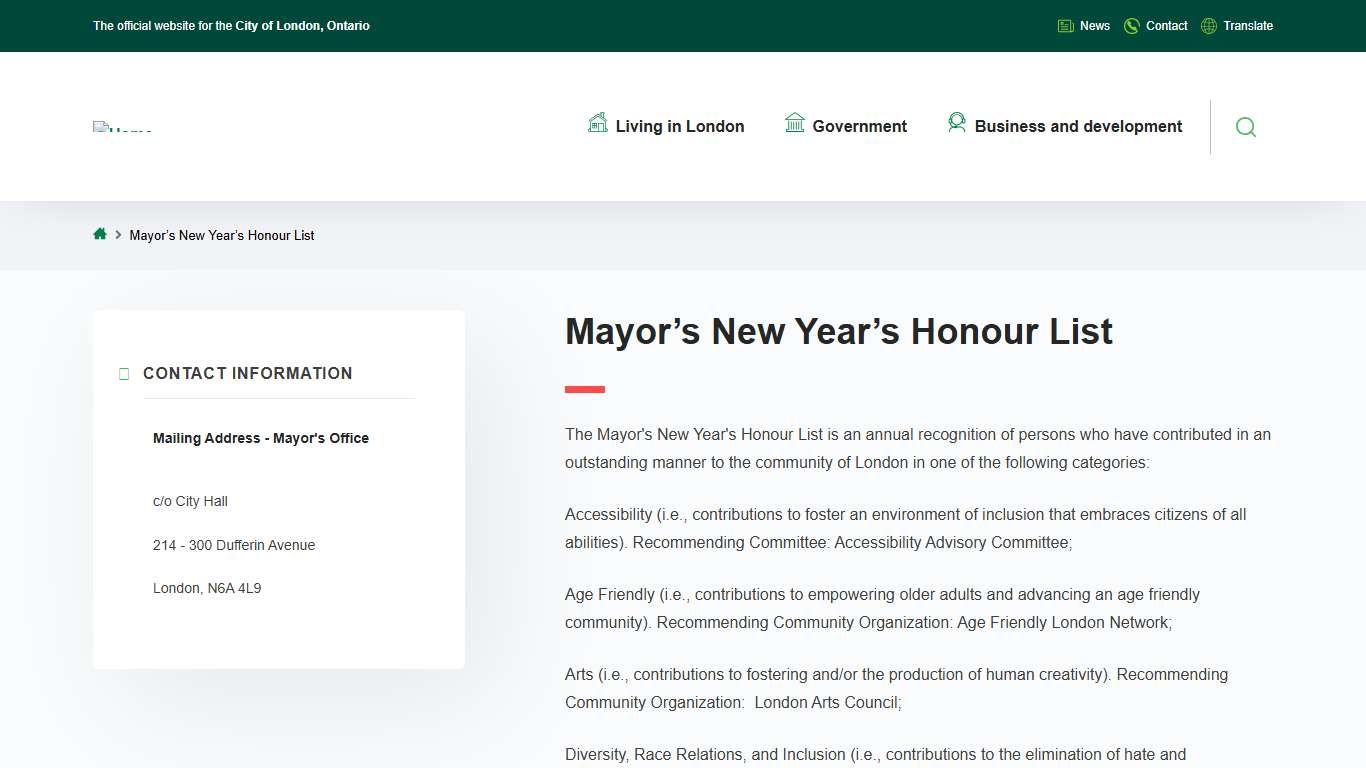Image resolution: width=1366 pixels, height=768 pixels.
Task: Follow the News link in the header
Action: 1094,25
